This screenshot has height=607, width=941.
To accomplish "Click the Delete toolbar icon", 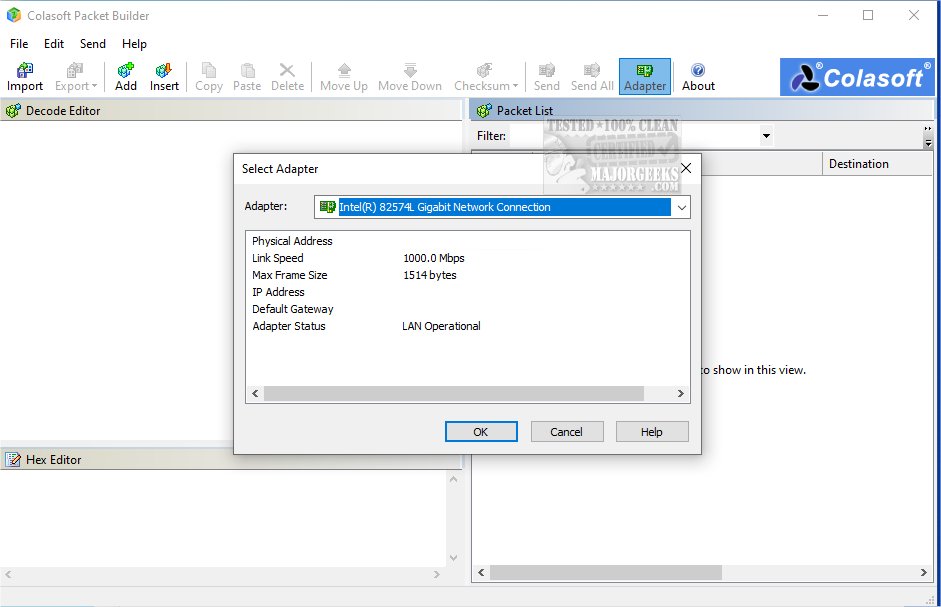I will point(287,76).
